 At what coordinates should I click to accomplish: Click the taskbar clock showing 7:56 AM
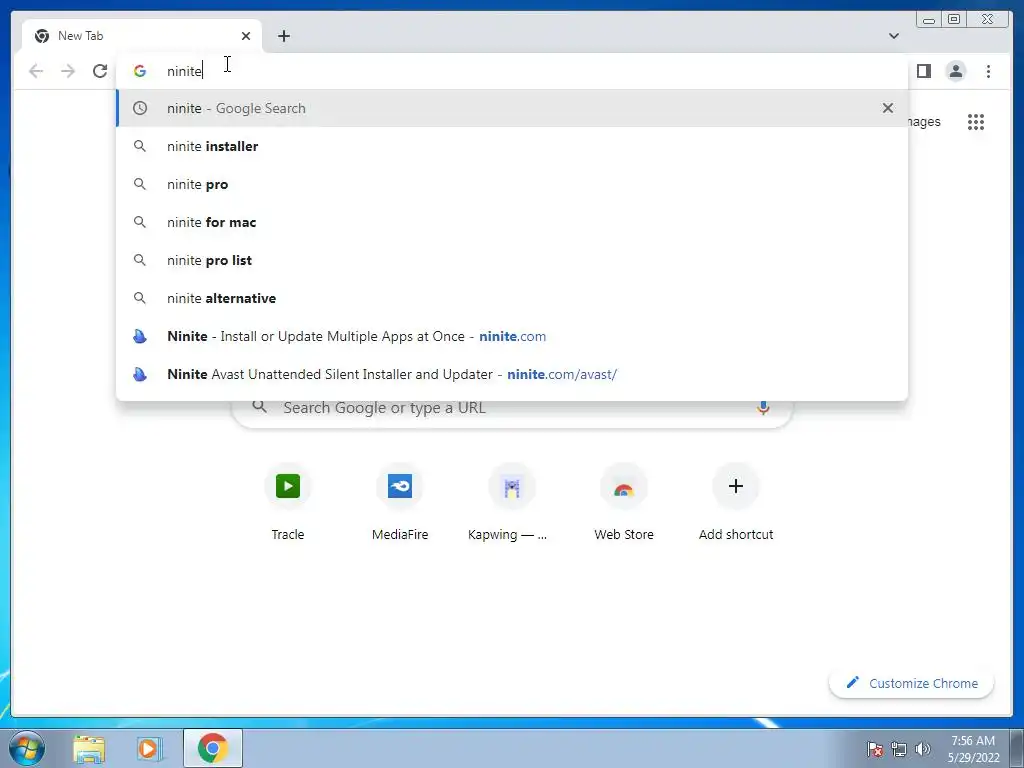coord(973,749)
